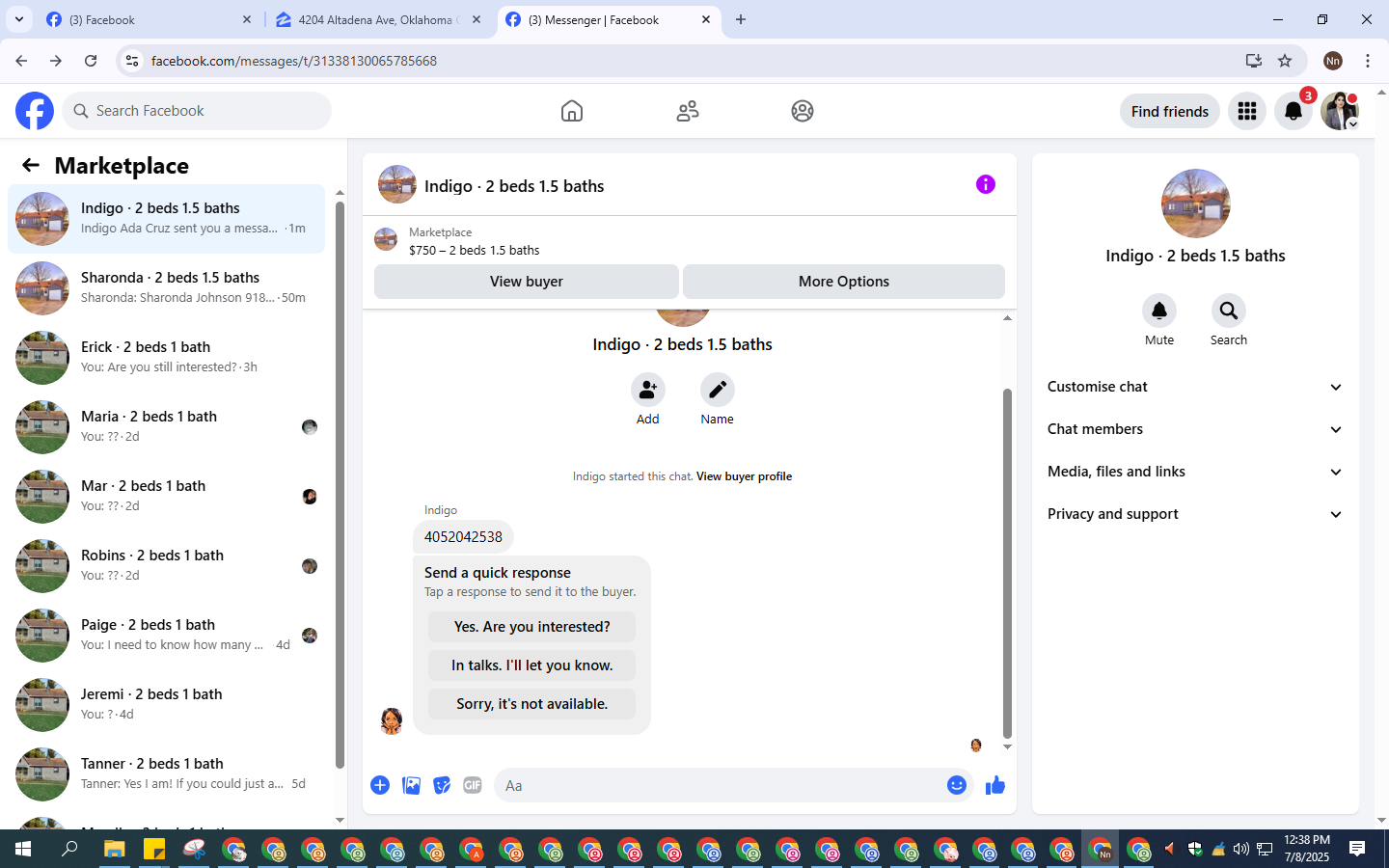Switch to 4204 Altadena Ave tab
Screen dimensions: 1389x868
pos(378,19)
